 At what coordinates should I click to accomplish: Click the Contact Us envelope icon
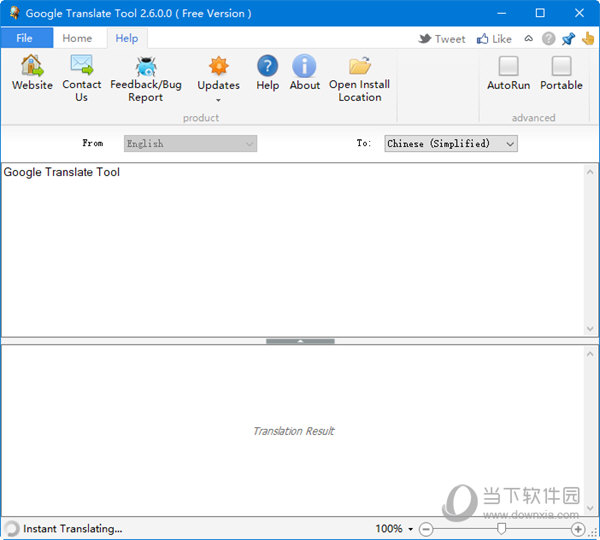click(x=82, y=65)
